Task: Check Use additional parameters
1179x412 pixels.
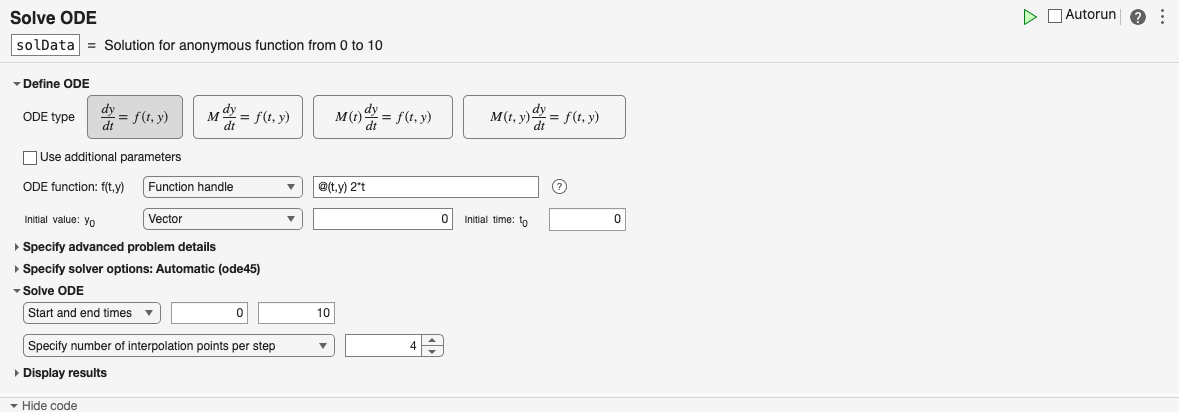Action: [30, 157]
